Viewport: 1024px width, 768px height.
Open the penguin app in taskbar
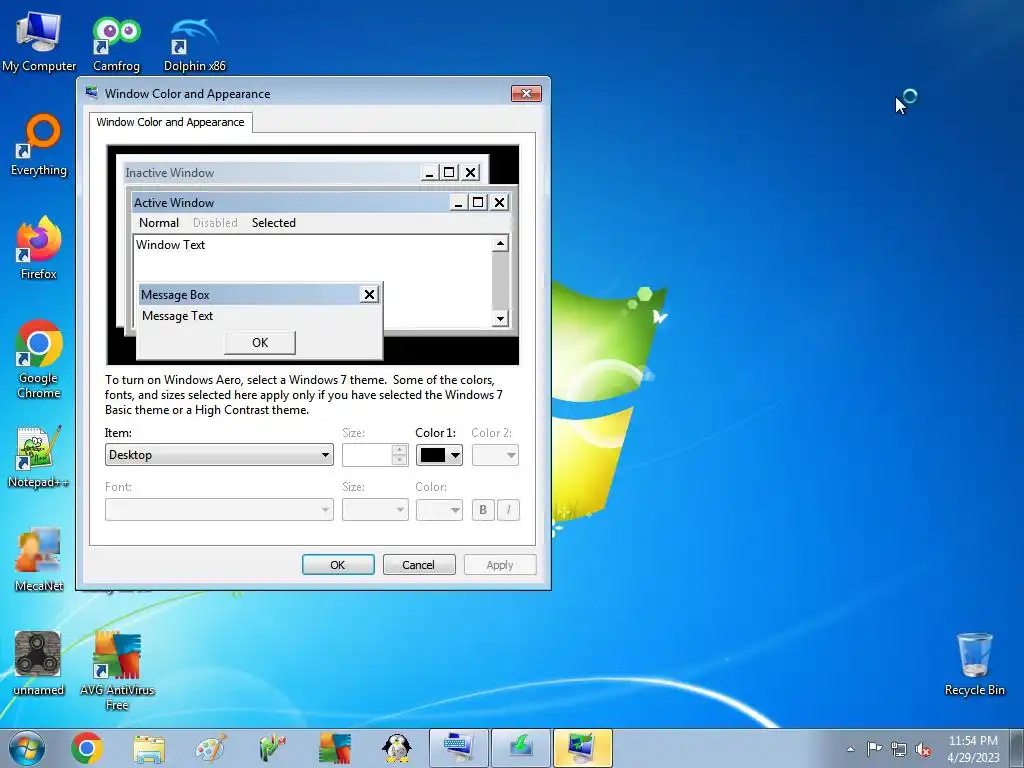[x=396, y=748]
